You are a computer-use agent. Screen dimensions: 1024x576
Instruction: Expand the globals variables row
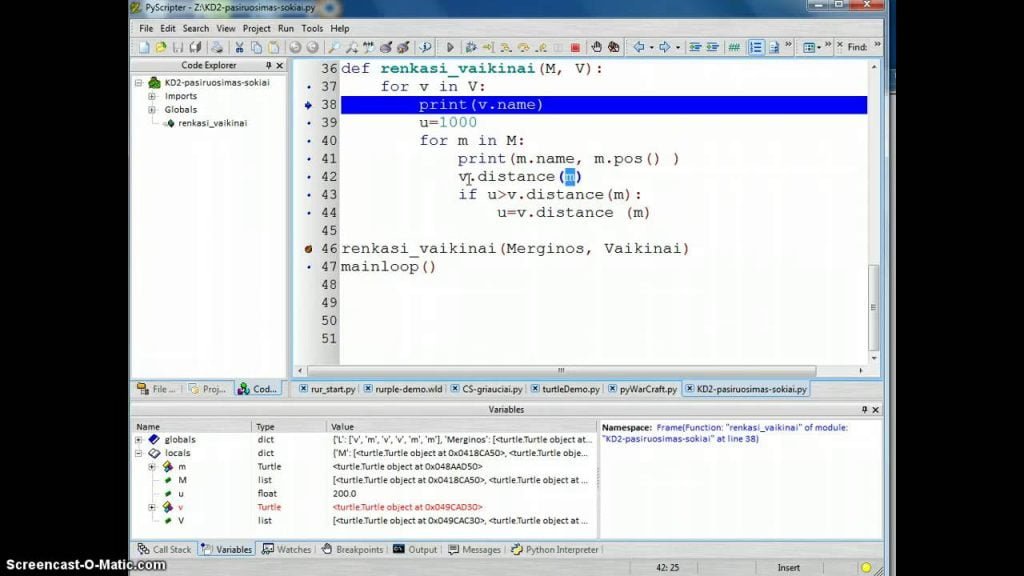pyautogui.click(x=138, y=440)
